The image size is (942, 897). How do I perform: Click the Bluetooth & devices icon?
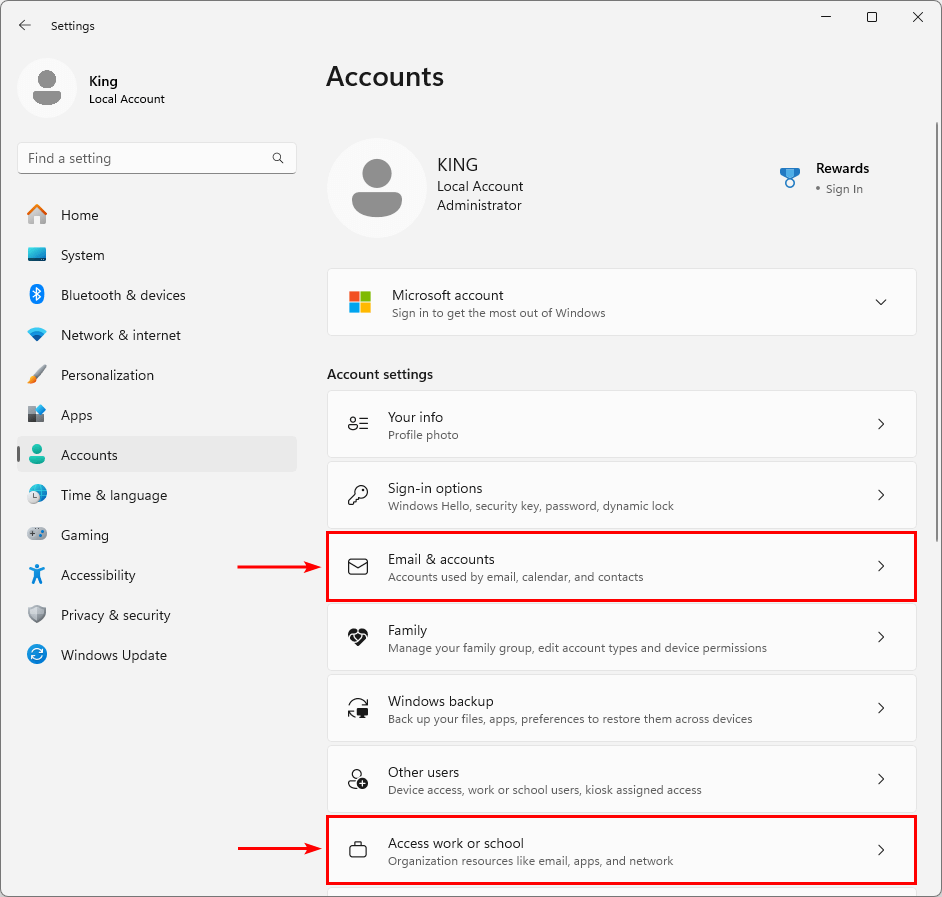[x=37, y=295]
